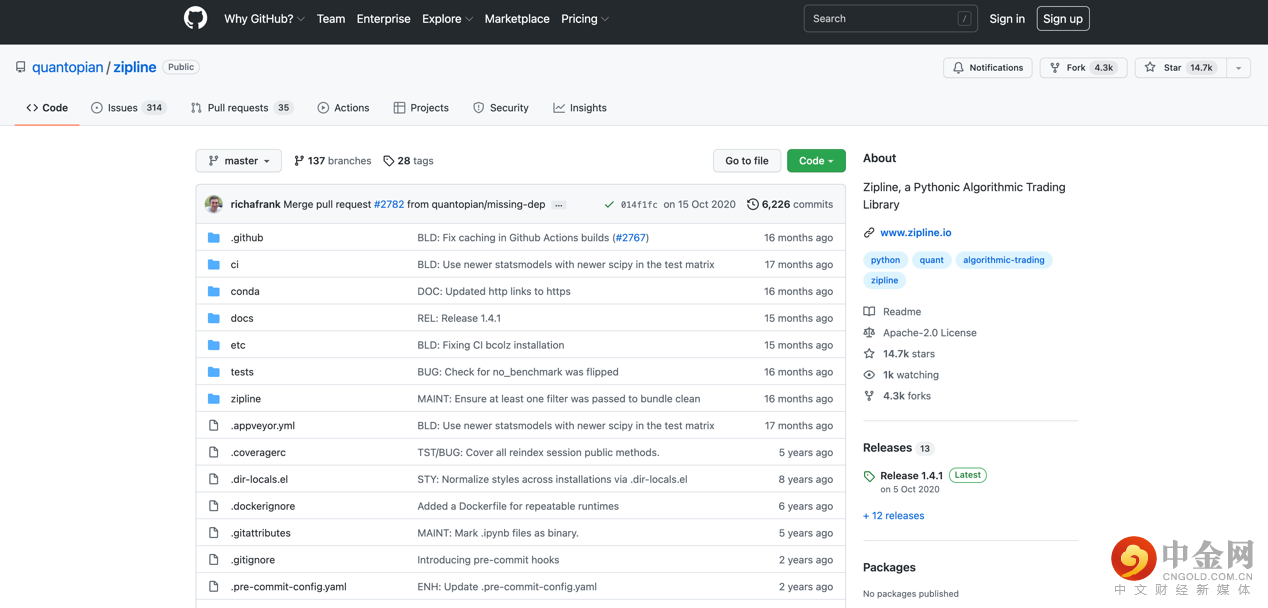Open the docs folder

tap(242, 318)
